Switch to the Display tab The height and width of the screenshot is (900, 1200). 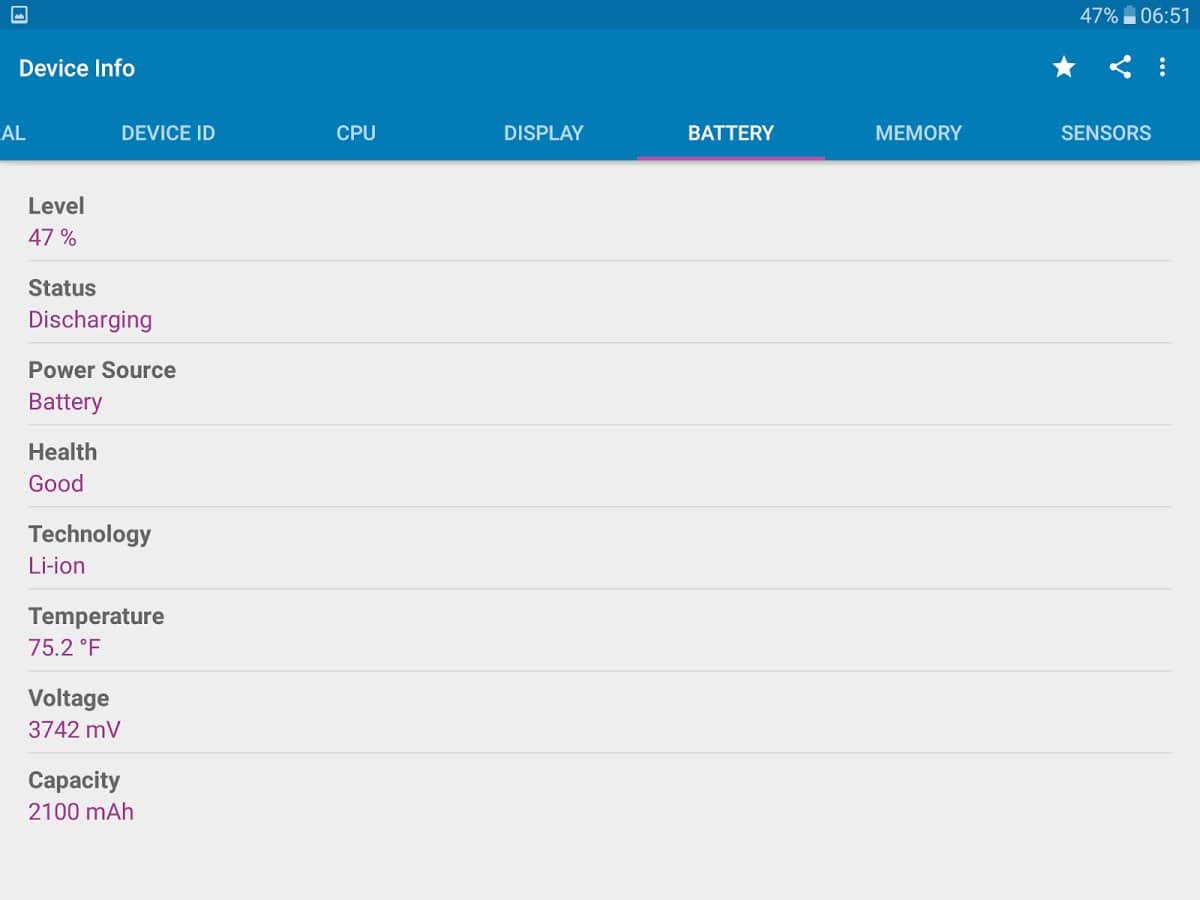543,133
